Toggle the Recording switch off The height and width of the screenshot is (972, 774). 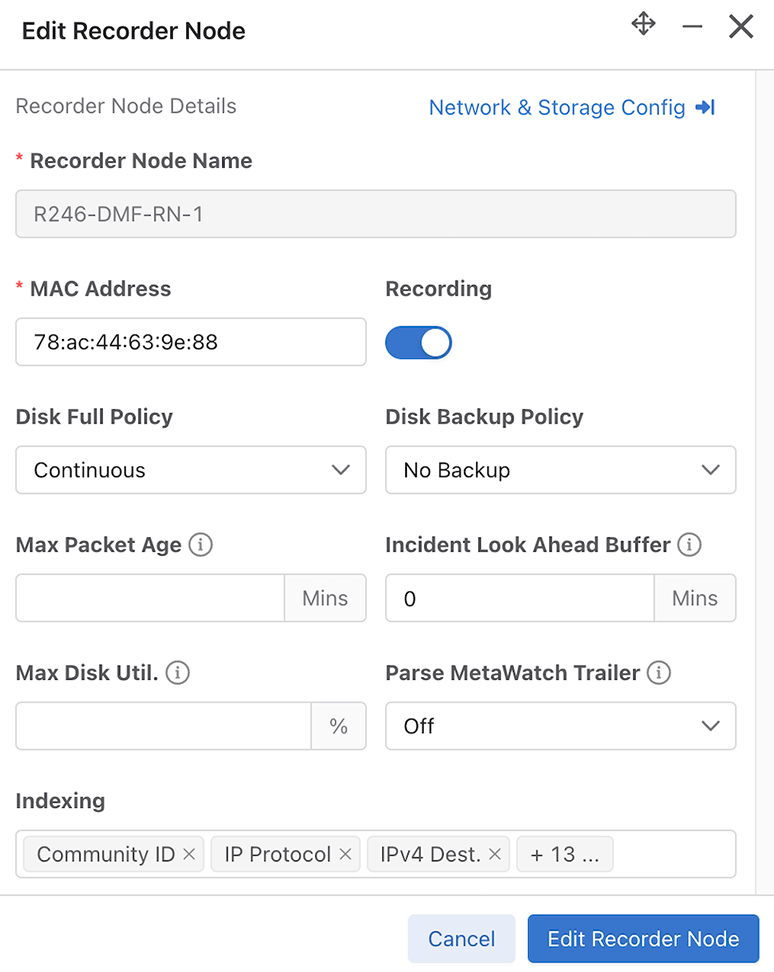[x=418, y=342]
